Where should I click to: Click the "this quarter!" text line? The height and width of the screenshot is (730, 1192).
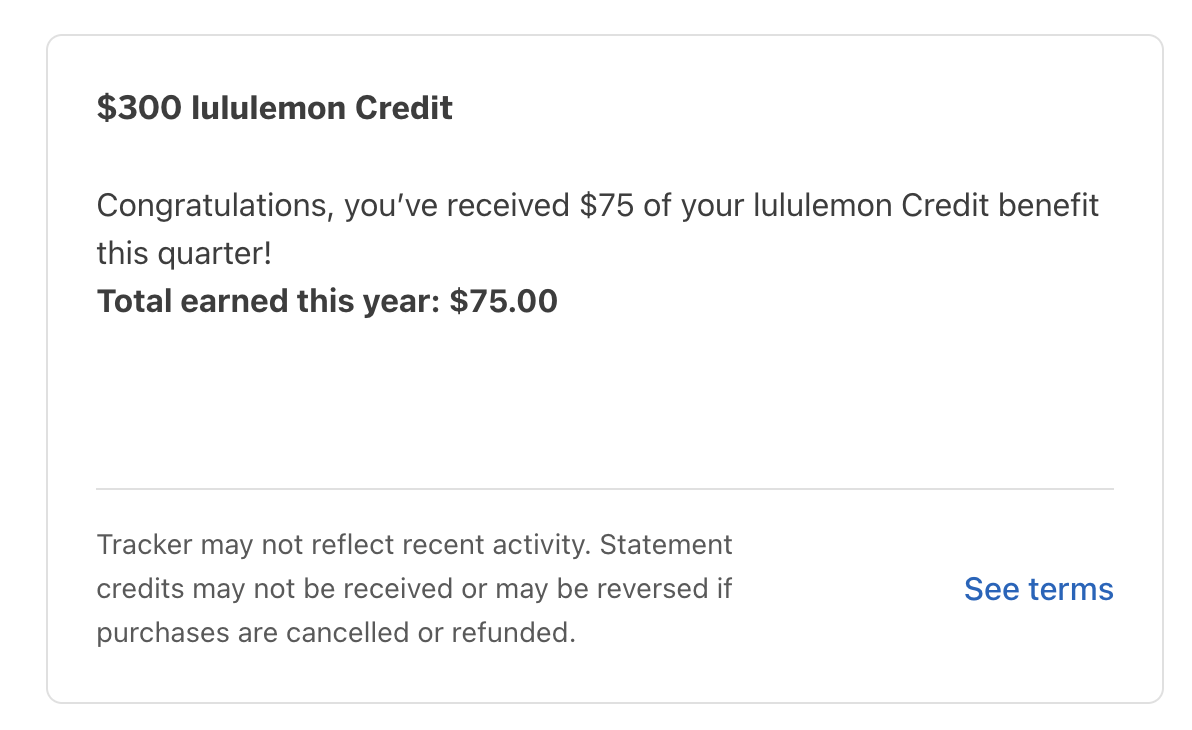click(183, 253)
